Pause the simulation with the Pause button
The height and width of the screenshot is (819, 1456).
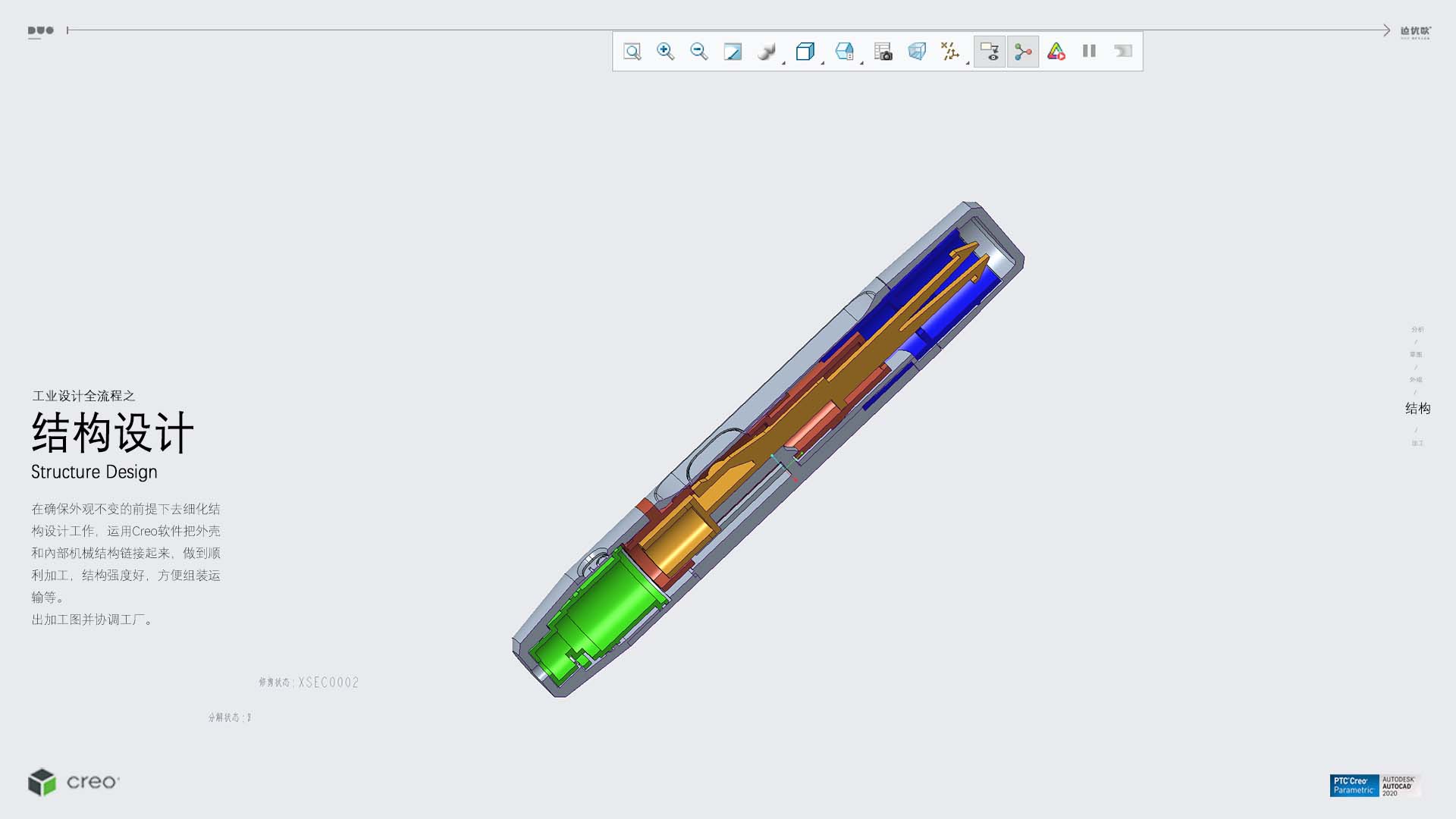pos(1089,52)
